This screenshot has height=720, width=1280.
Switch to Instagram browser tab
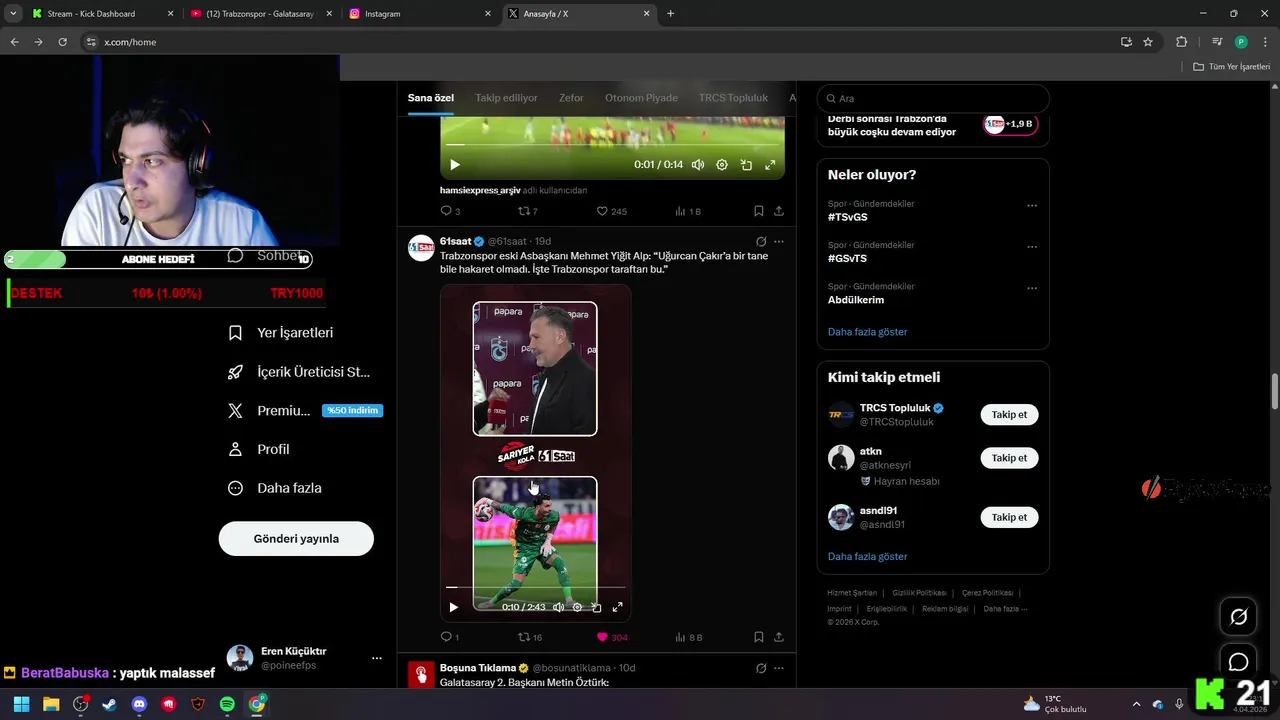pos(419,14)
